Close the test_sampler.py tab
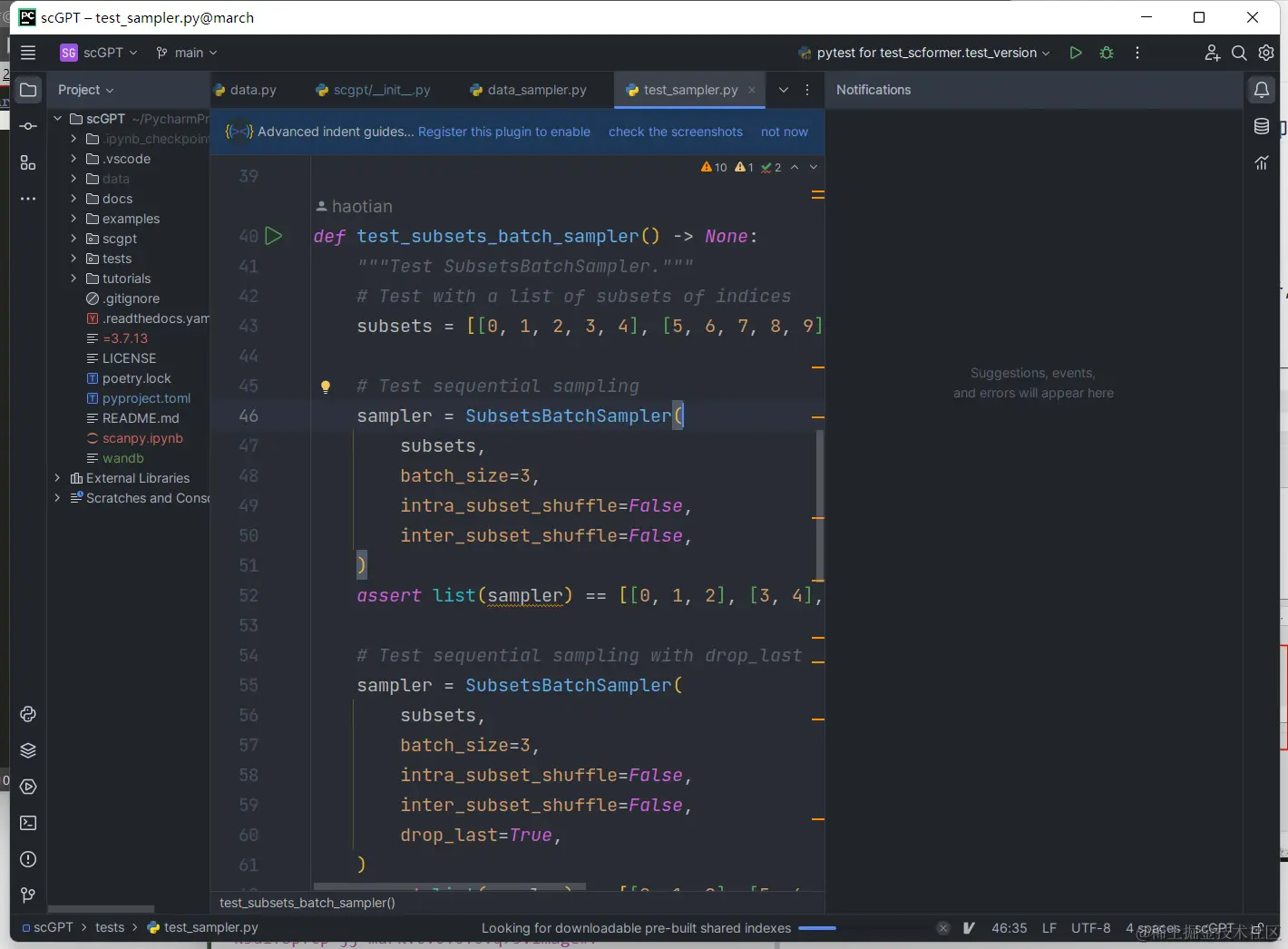 (752, 90)
